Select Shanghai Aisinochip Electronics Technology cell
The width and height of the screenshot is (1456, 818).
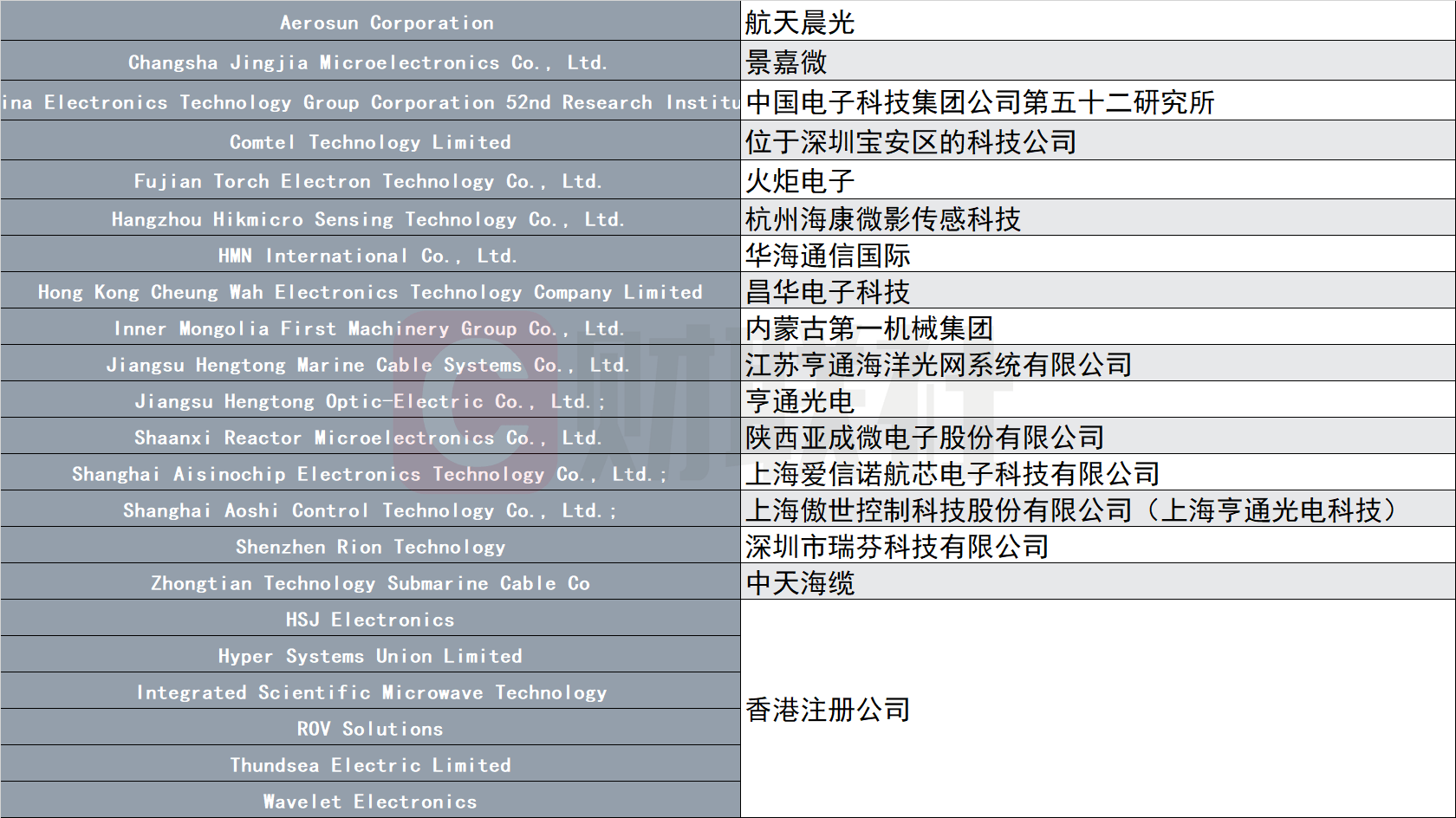coord(370,473)
